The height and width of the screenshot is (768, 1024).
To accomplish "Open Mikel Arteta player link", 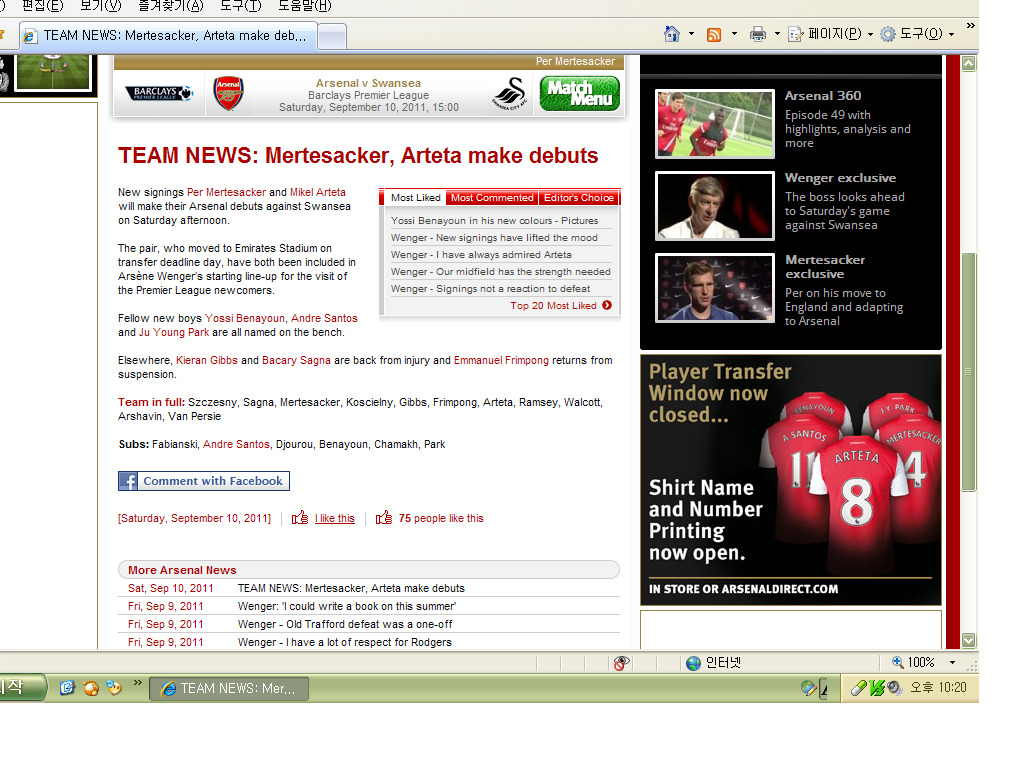I will click(317, 192).
